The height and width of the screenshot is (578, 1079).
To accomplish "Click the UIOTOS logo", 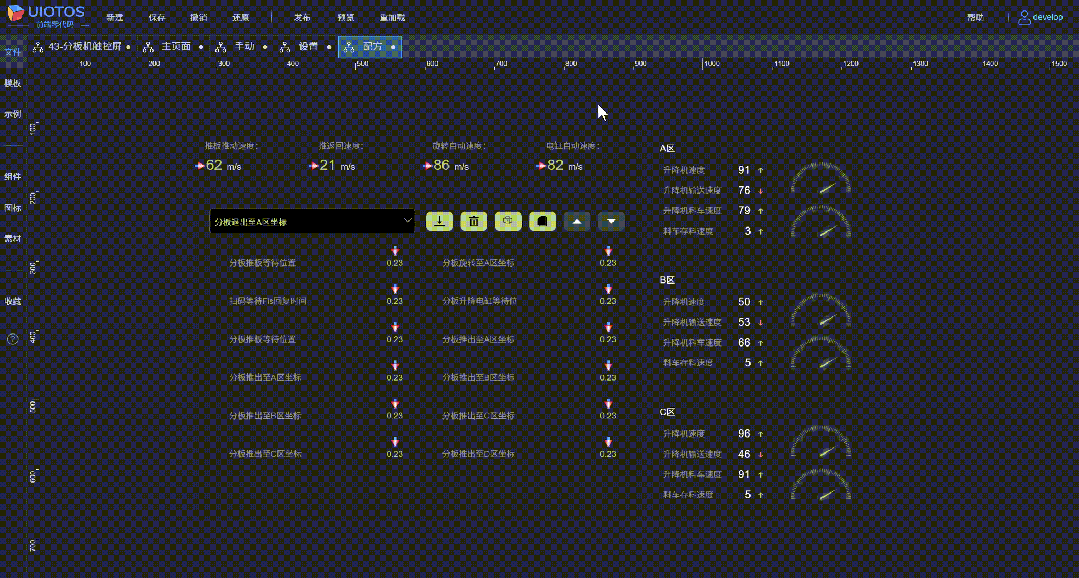I will pos(46,15).
